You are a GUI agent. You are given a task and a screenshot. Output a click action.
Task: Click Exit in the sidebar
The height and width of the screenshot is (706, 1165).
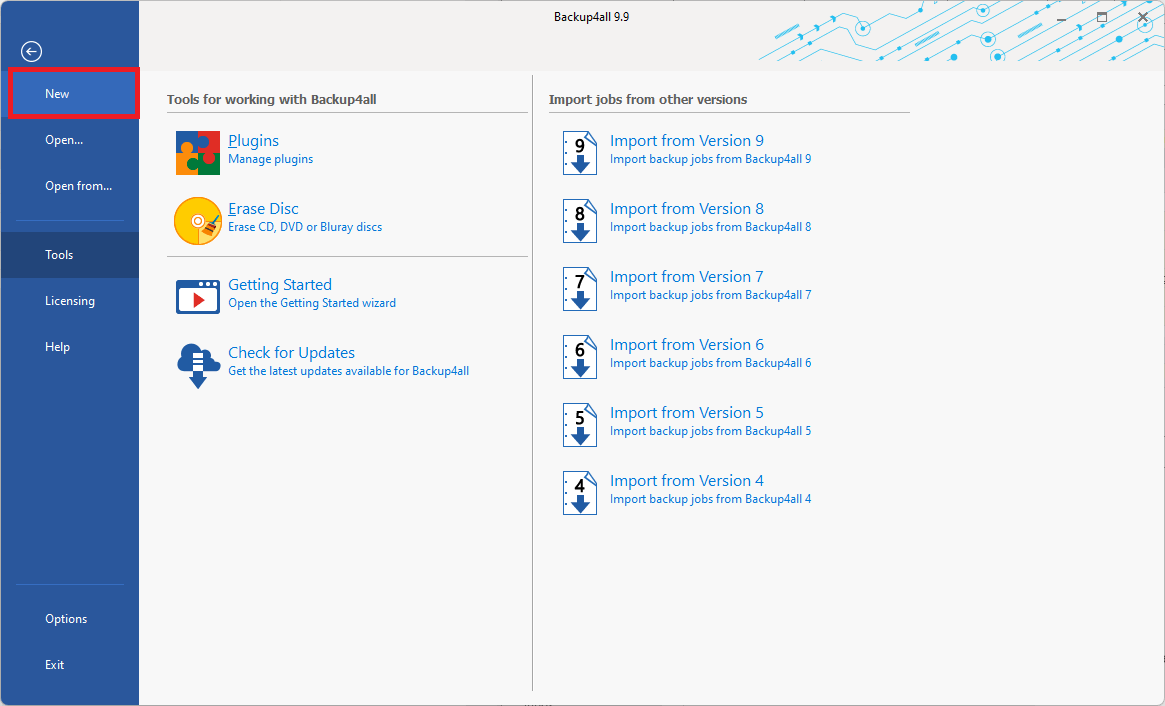point(54,665)
